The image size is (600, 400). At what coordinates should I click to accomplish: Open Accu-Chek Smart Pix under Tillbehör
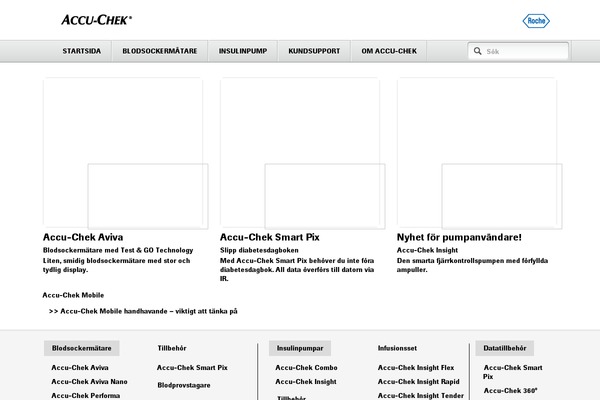tap(192, 367)
